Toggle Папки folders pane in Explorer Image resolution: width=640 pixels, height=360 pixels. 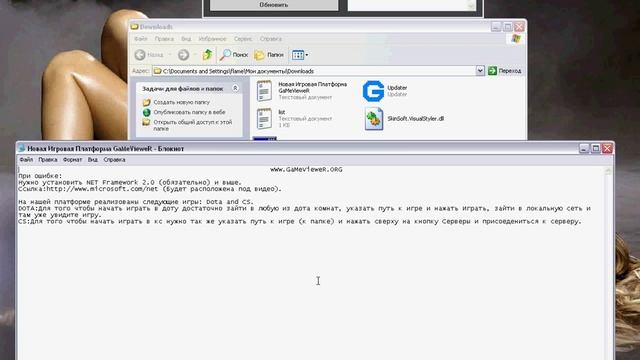coord(269,55)
